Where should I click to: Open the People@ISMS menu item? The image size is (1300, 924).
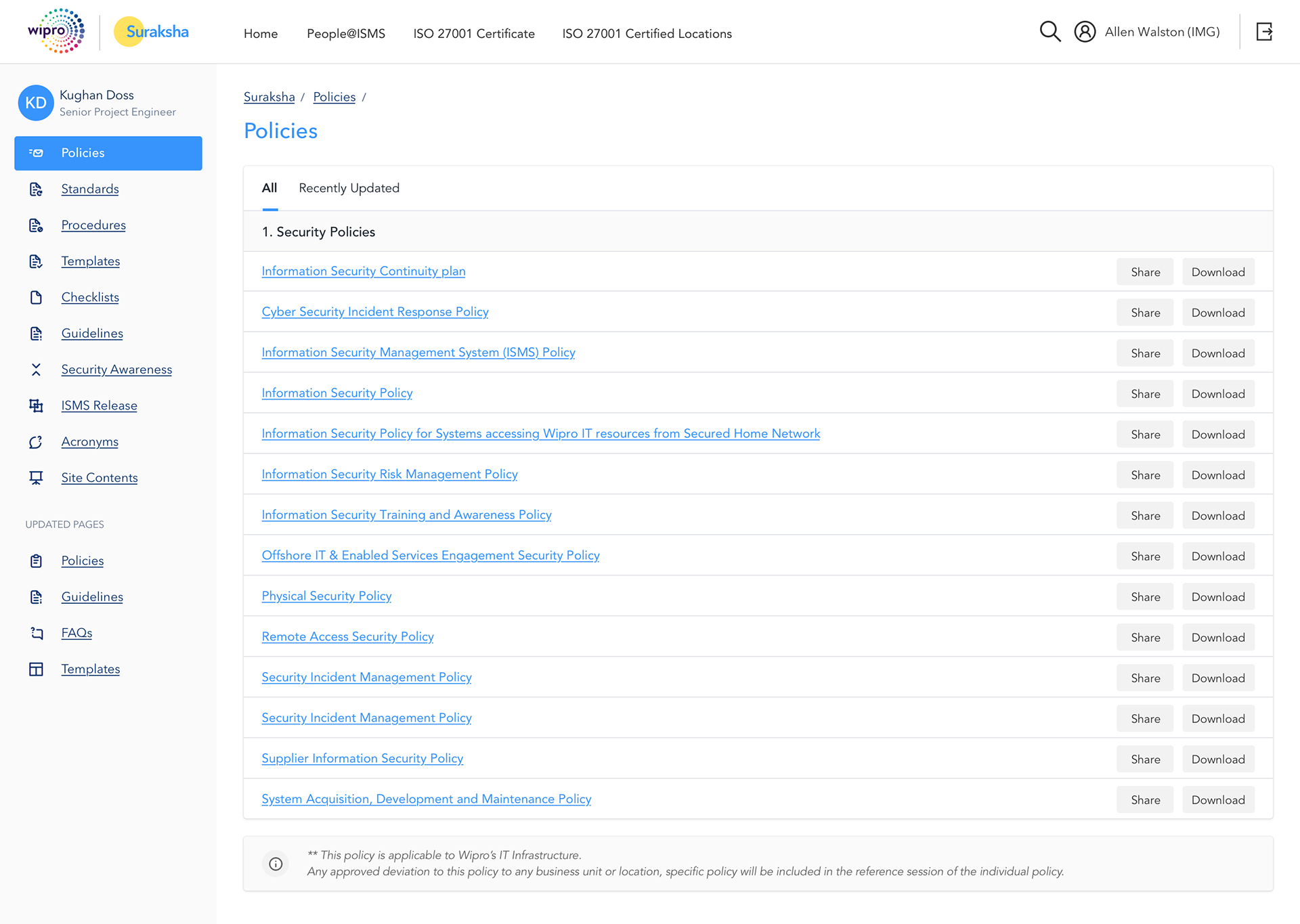pyautogui.click(x=346, y=34)
